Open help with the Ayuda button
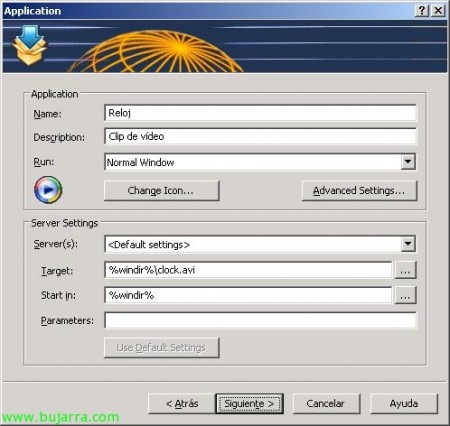This screenshot has width=450, height=426. [404, 404]
